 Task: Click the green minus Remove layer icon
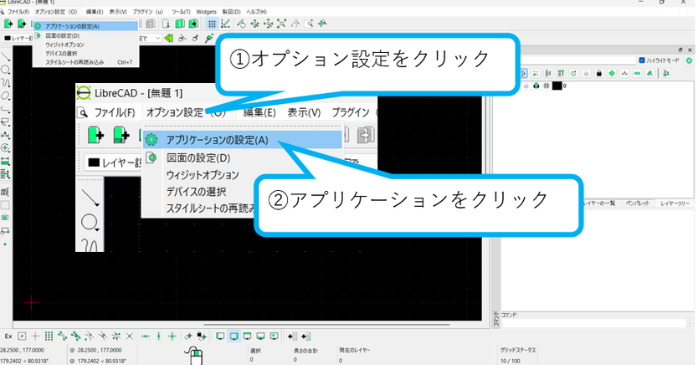[x=637, y=73]
